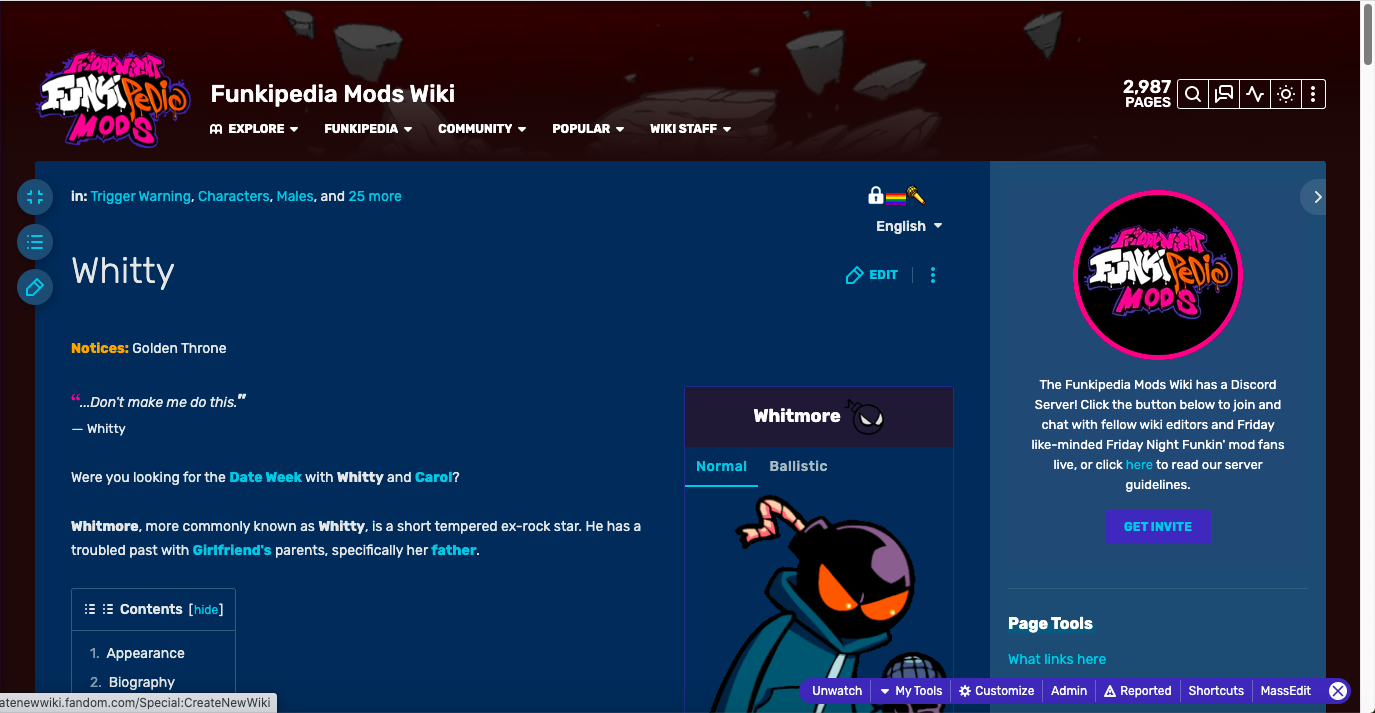Switch infobox to the Ballistic tab
Viewport: 1375px width, 713px height.
tap(798, 466)
